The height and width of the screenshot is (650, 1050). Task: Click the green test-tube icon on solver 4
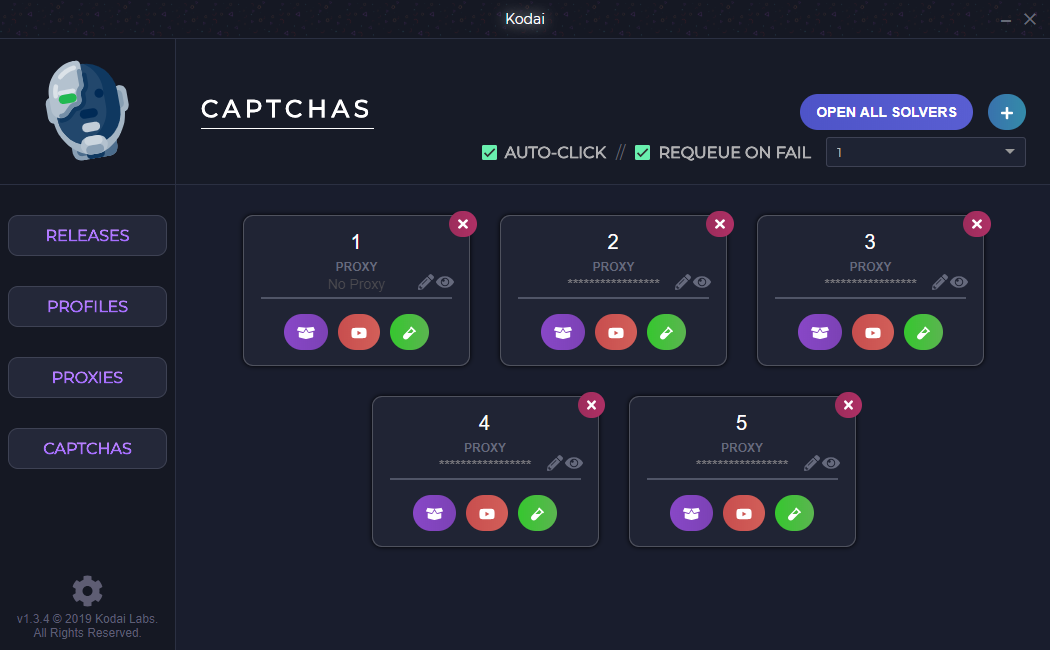538,513
